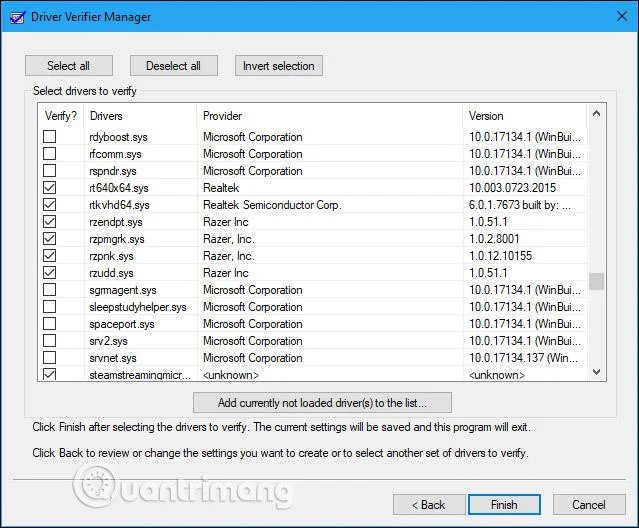
Task: Uncheck the rzendpt.sys checkbox
Action: (x=50, y=222)
